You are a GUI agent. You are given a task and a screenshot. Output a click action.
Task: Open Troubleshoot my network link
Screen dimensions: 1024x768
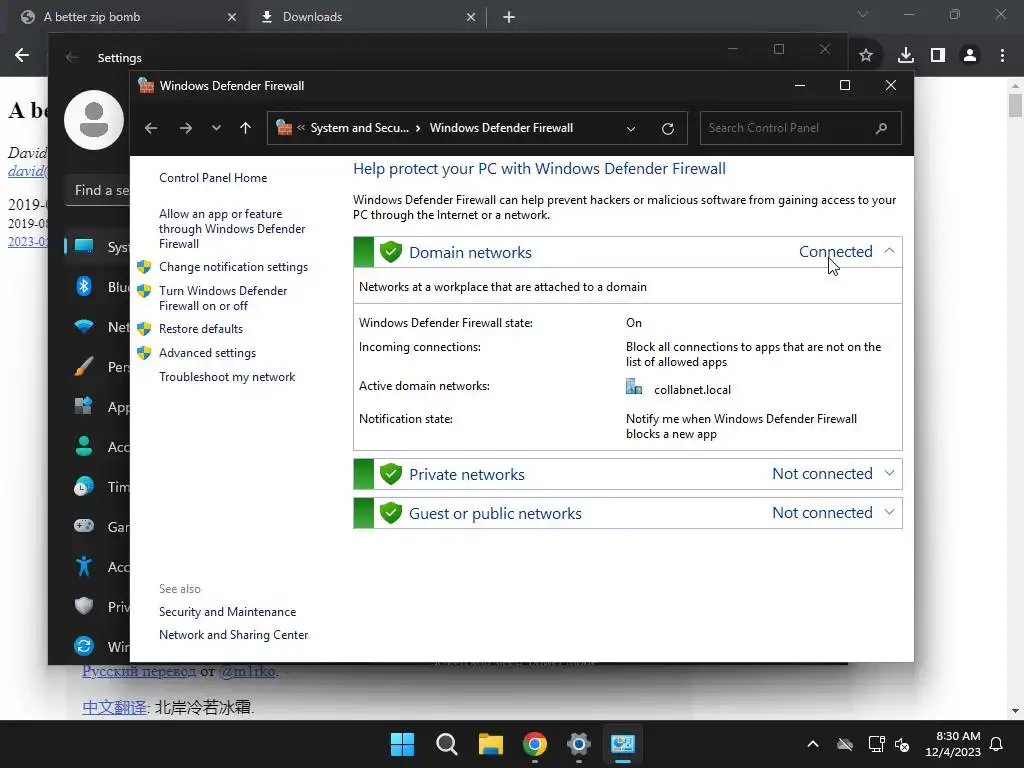[x=227, y=377]
